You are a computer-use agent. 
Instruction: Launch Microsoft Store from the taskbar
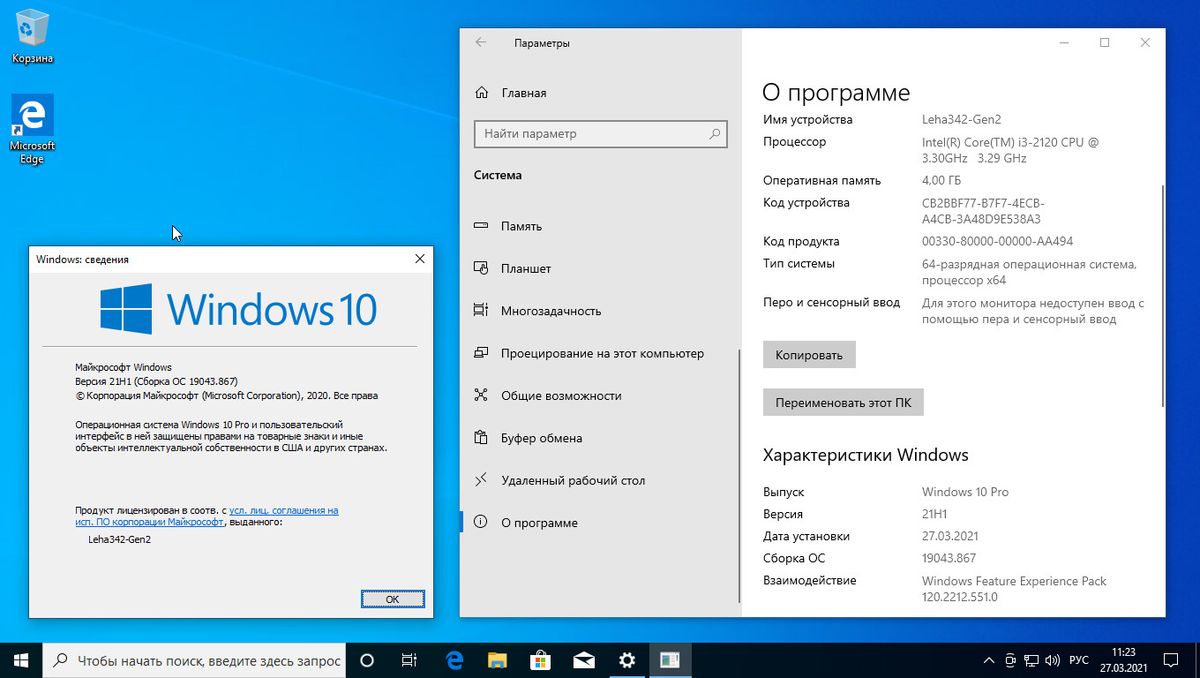click(540, 660)
